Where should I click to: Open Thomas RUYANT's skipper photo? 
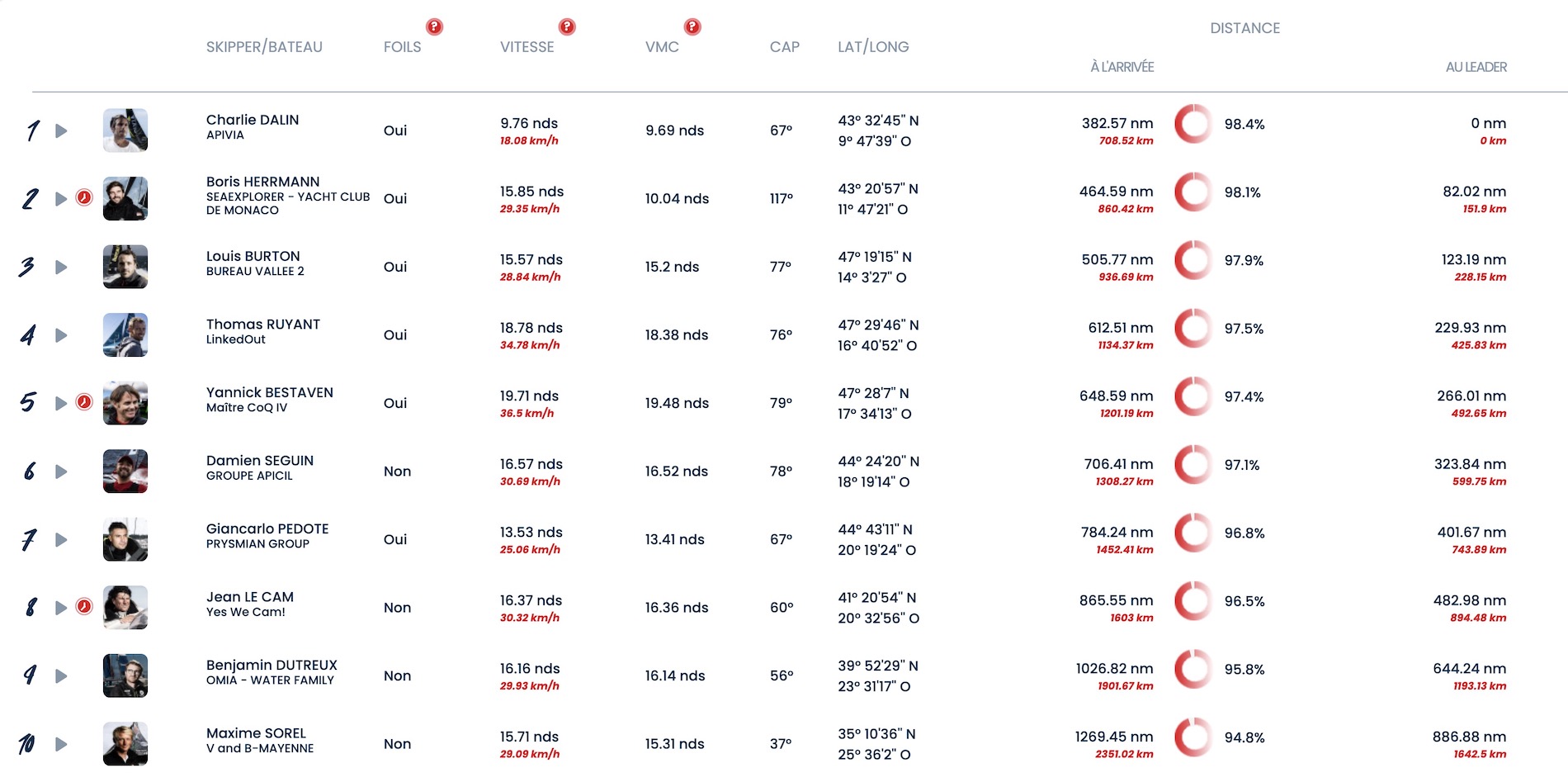click(125, 334)
